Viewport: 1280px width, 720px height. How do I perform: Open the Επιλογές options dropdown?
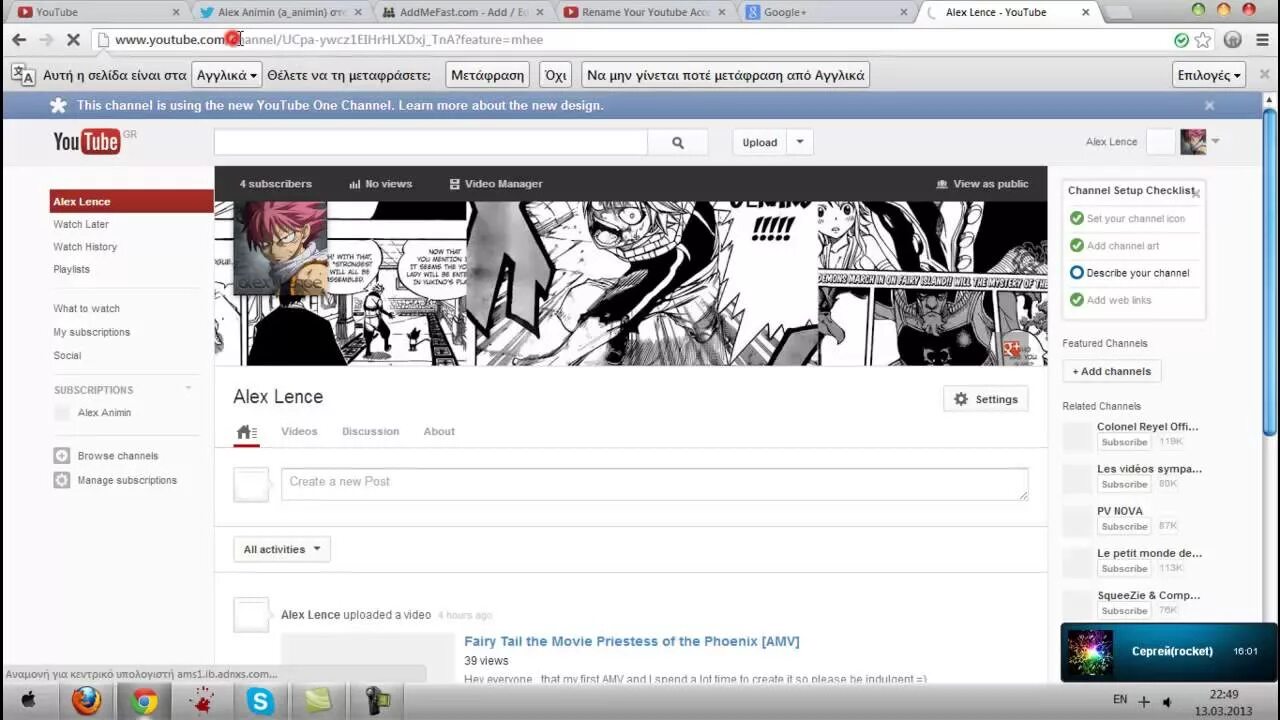[x=1209, y=75]
